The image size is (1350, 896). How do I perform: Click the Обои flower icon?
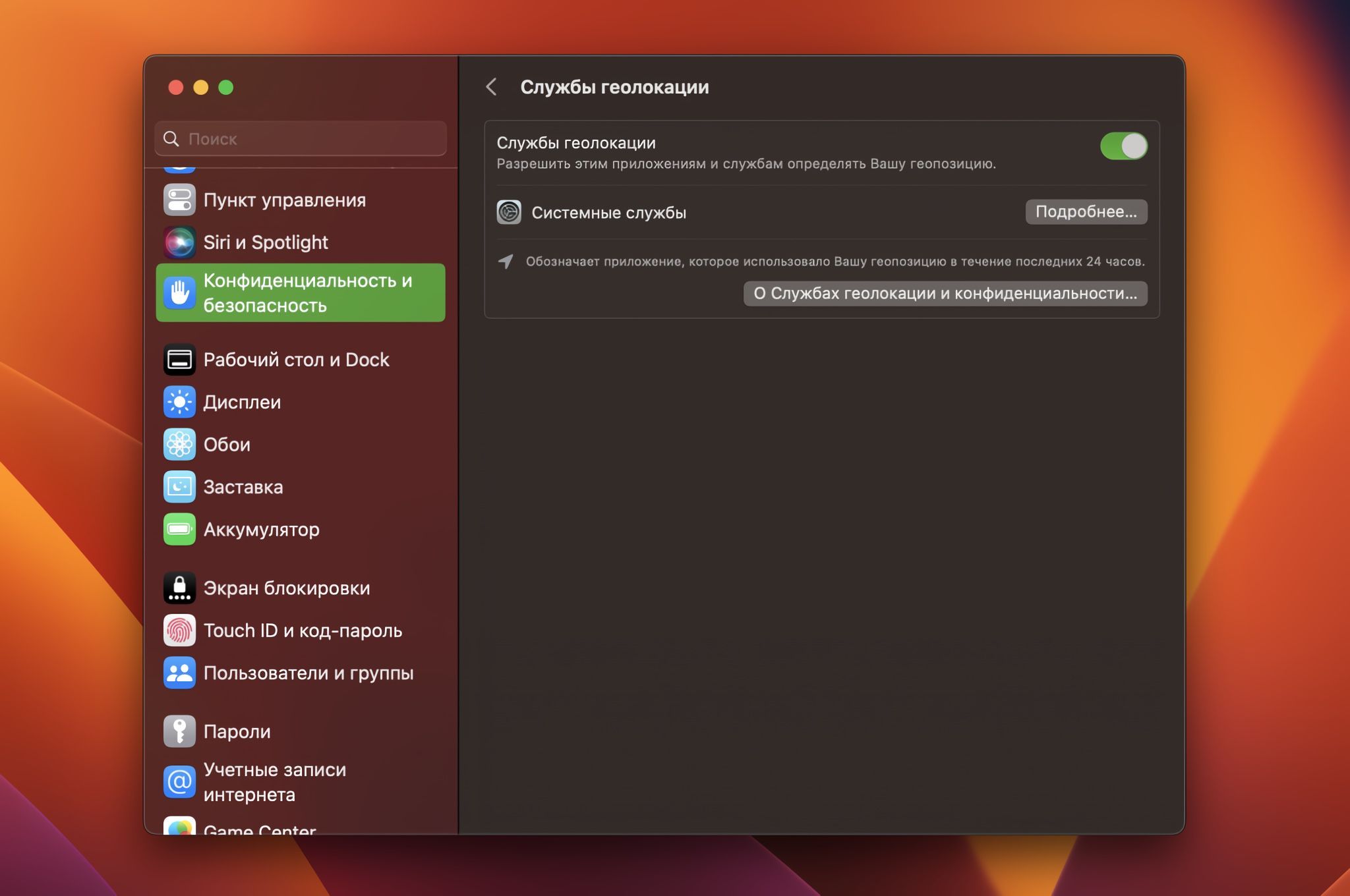click(179, 445)
